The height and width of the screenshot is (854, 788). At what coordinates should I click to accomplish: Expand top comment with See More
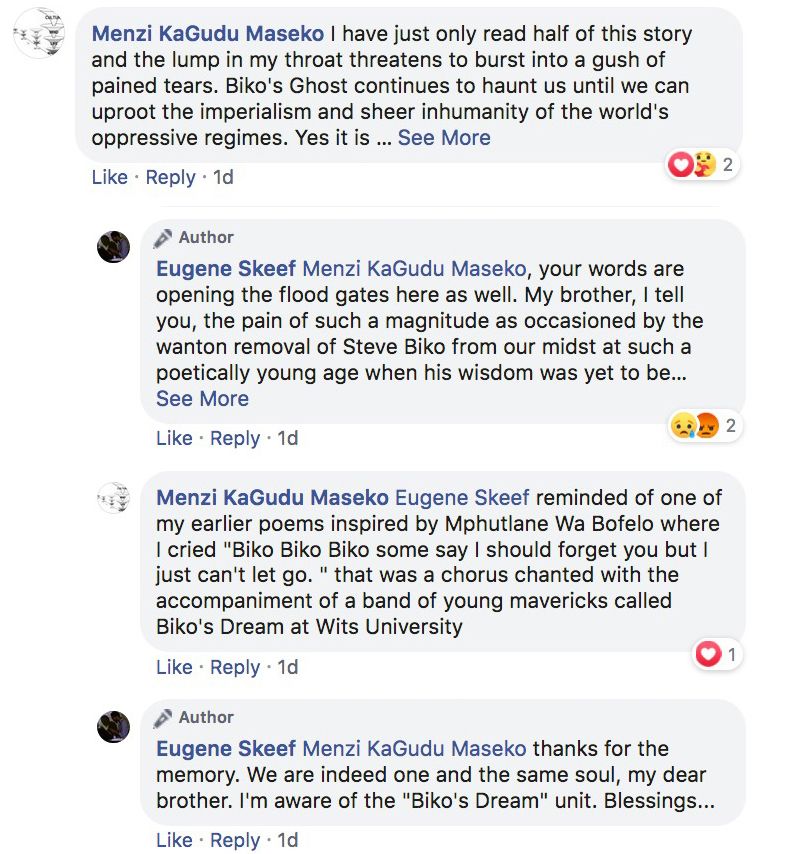pos(444,138)
